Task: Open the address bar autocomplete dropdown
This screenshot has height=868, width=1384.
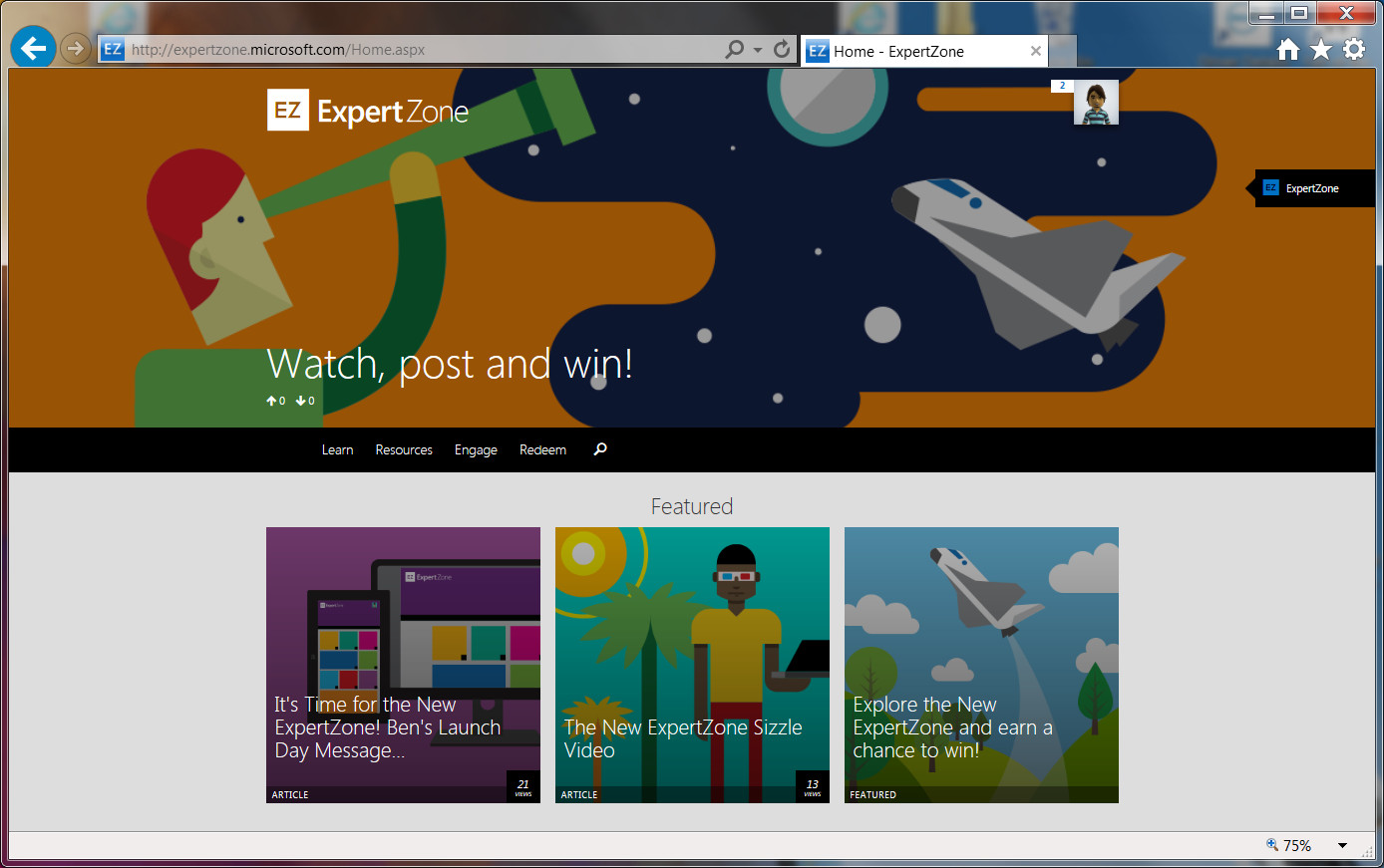Action: [x=756, y=48]
